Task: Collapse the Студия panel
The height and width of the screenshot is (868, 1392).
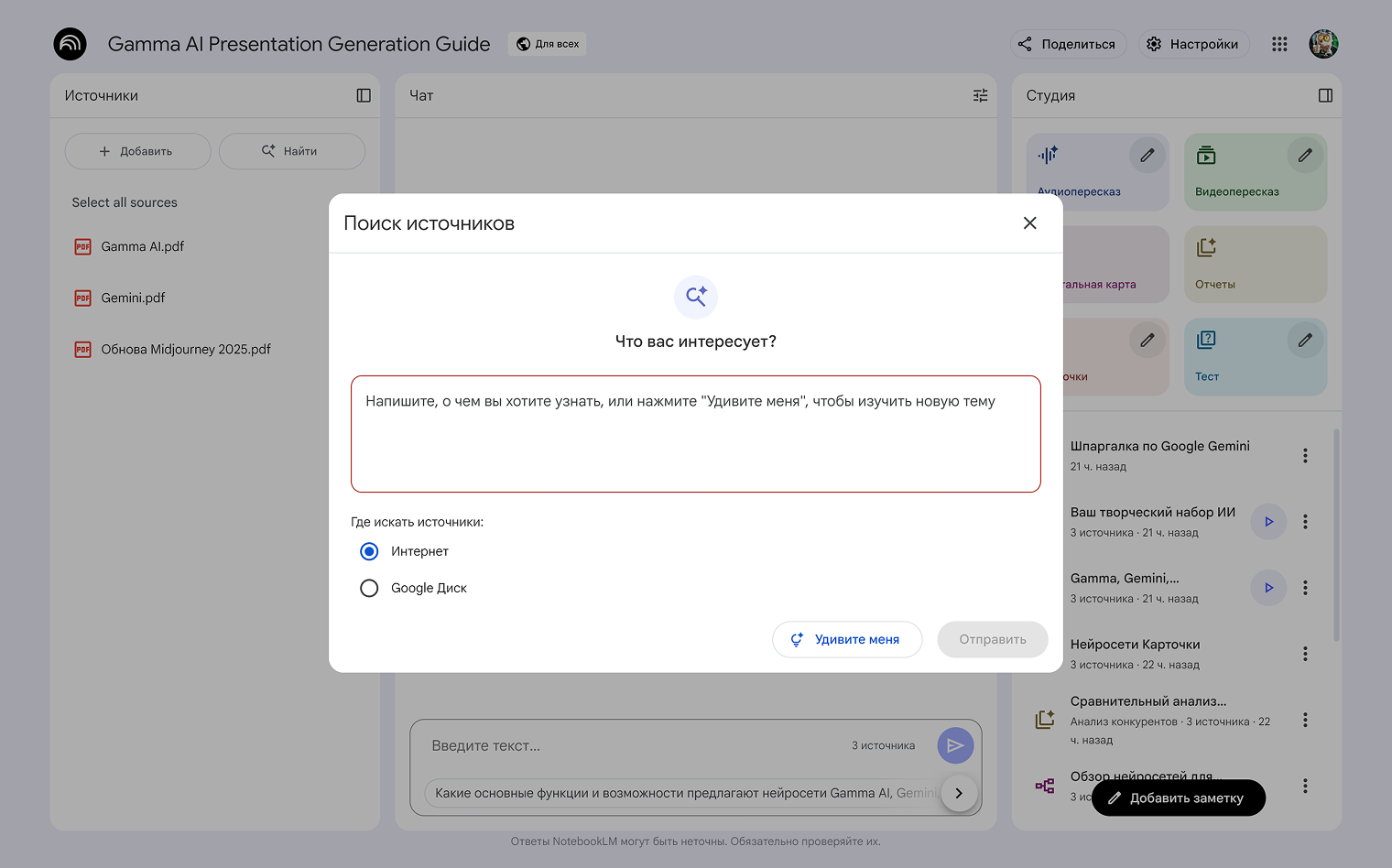Action: coord(1325,95)
